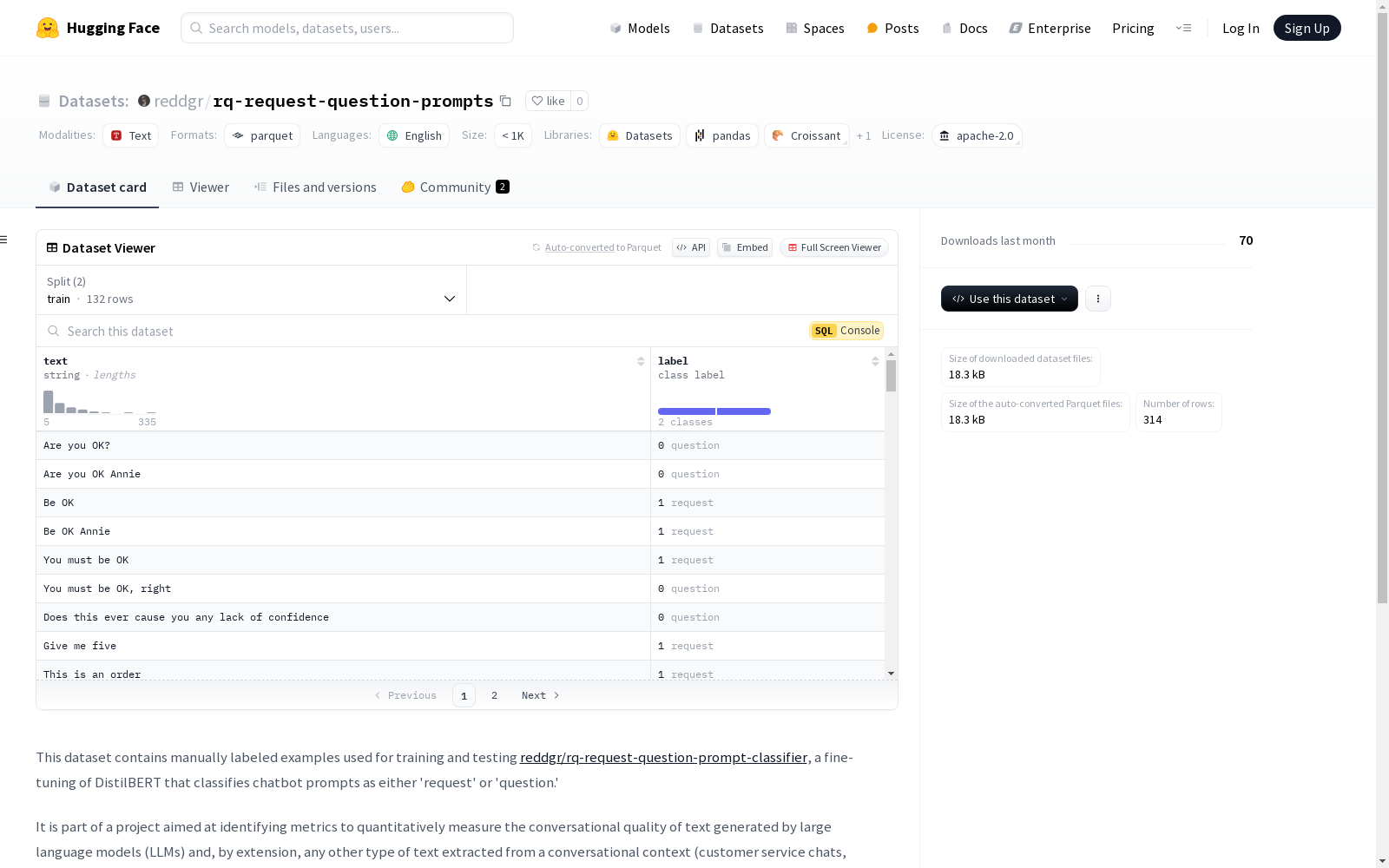The height and width of the screenshot is (868, 1389).
Task: Open the SQL Console
Action: click(846, 331)
